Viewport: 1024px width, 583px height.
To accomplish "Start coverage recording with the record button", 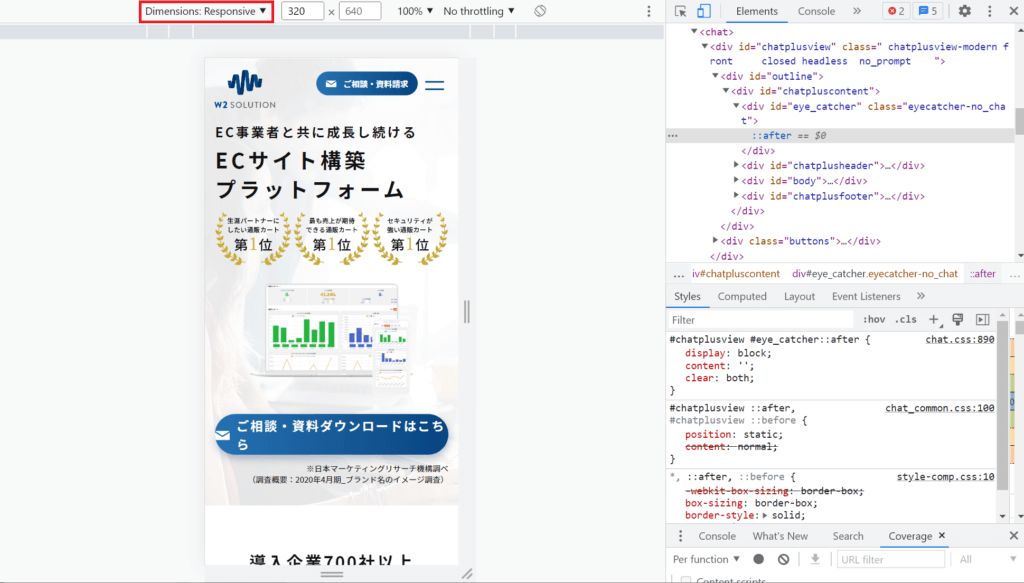I will [x=759, y=559].
